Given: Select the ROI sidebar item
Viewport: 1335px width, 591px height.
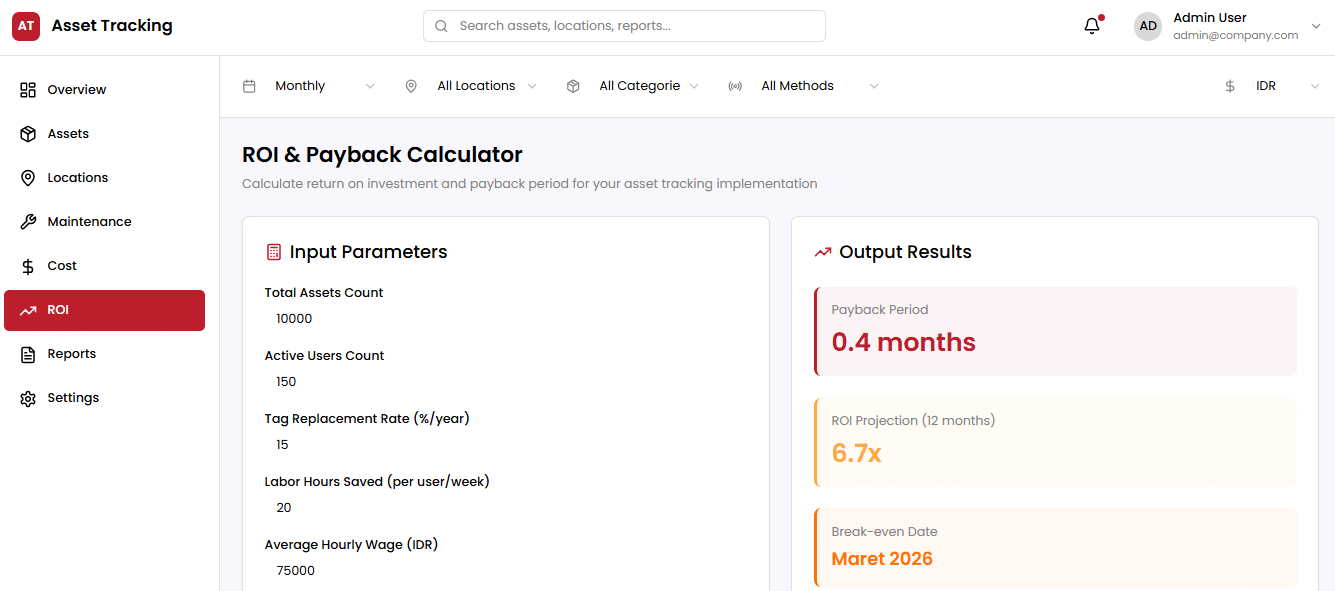Looking at the screenshot, I should [x=104, y=310].
